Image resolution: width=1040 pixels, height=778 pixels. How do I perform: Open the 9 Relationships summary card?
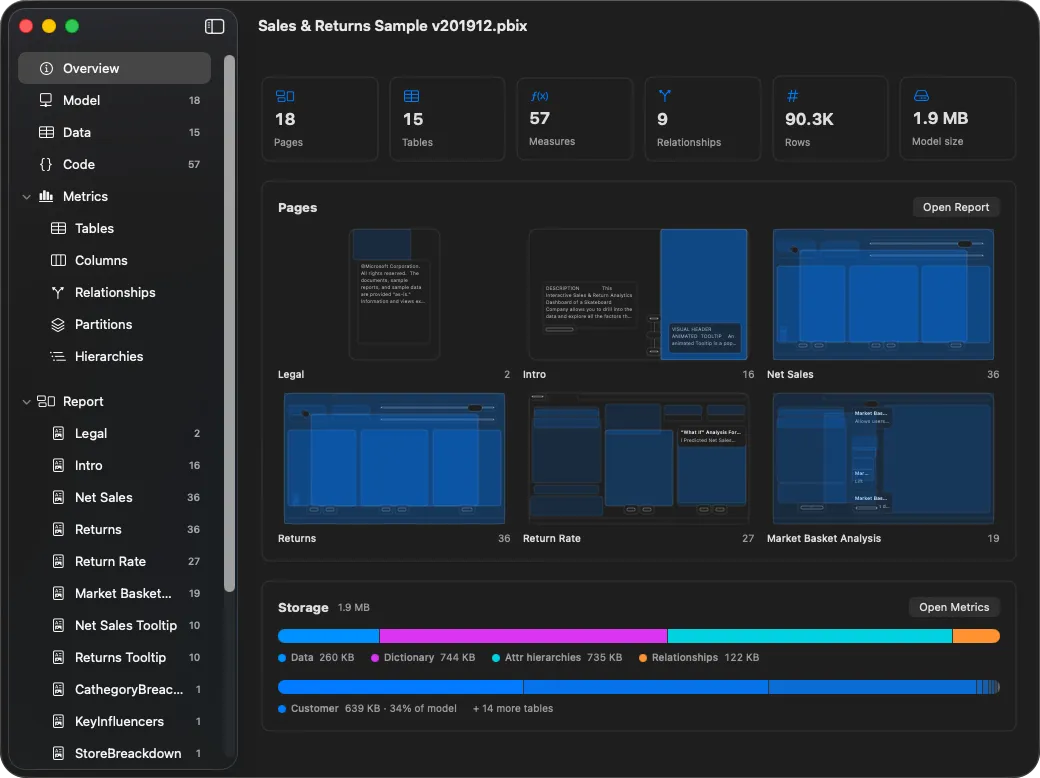[702, 119]
